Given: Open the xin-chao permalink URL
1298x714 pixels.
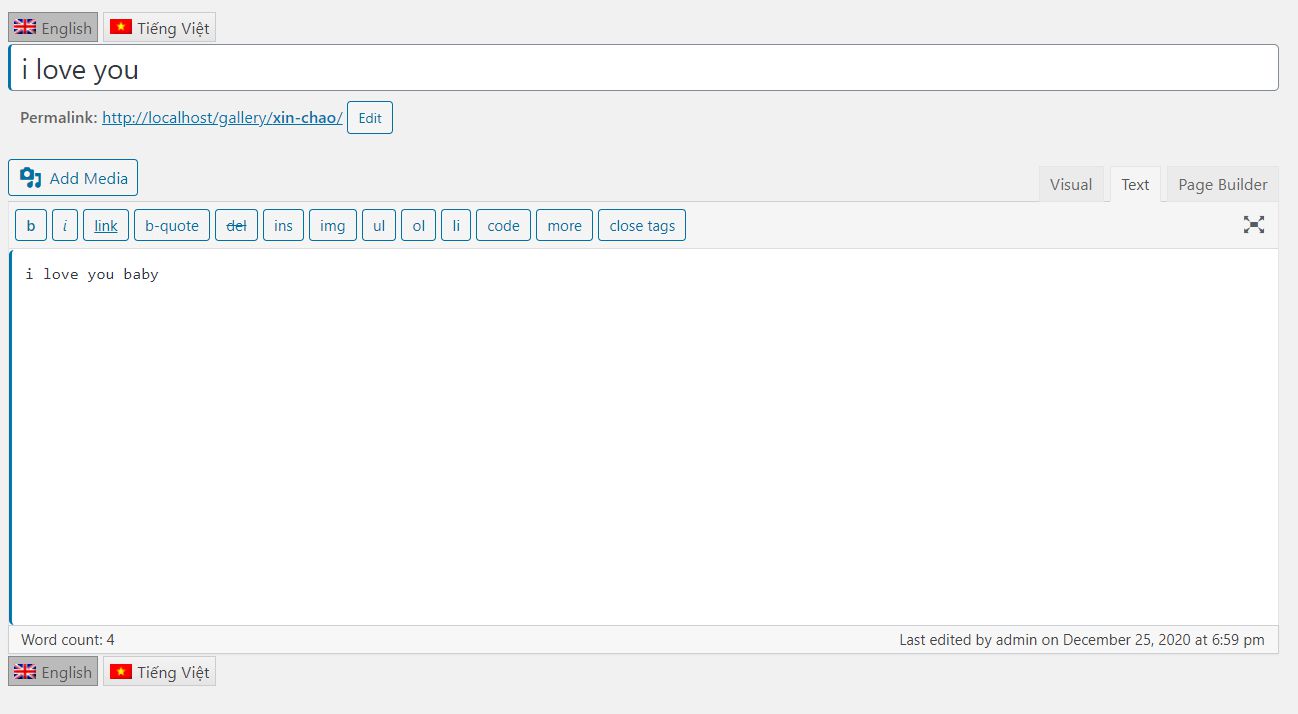Looking at the screenshot, I should pyautogui.click(x=222, y=118).
